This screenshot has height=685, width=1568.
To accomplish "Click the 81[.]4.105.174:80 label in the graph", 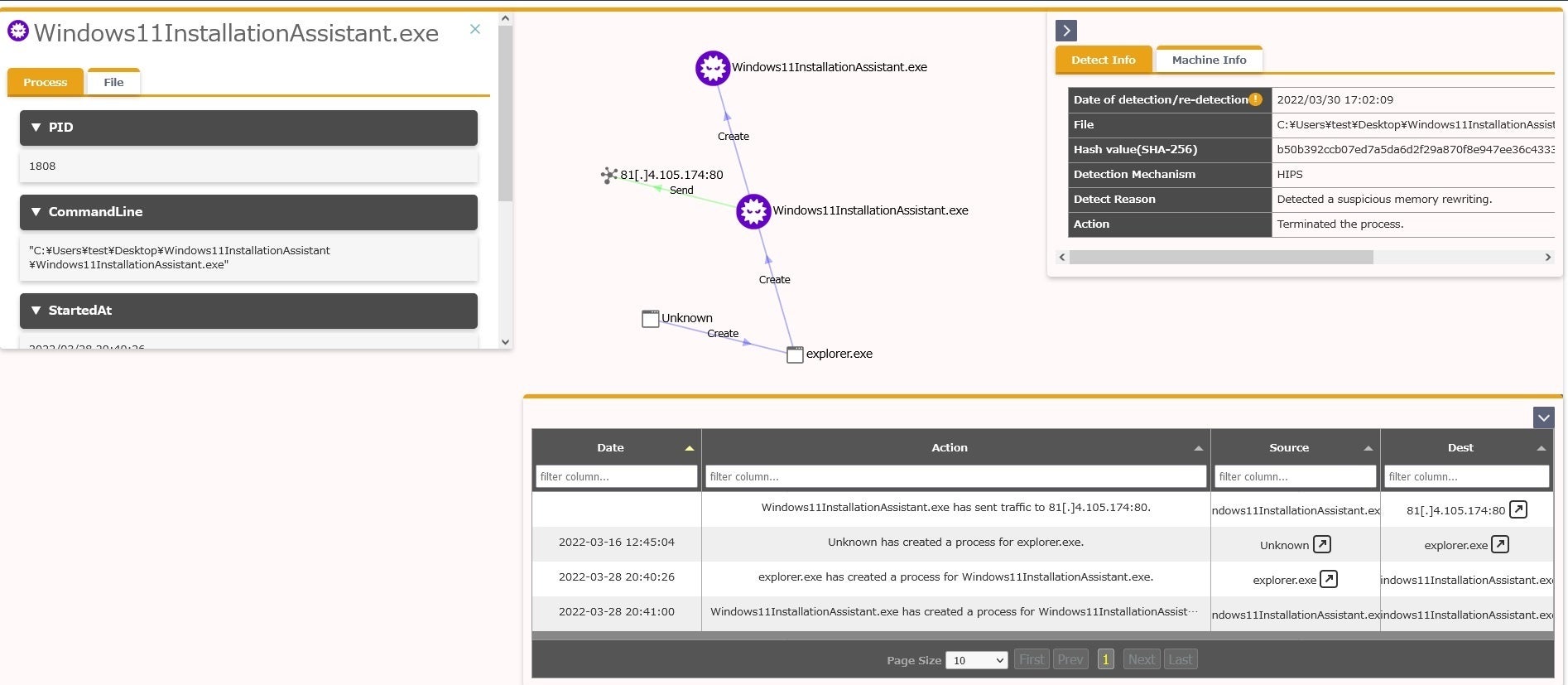I will 671,175.
